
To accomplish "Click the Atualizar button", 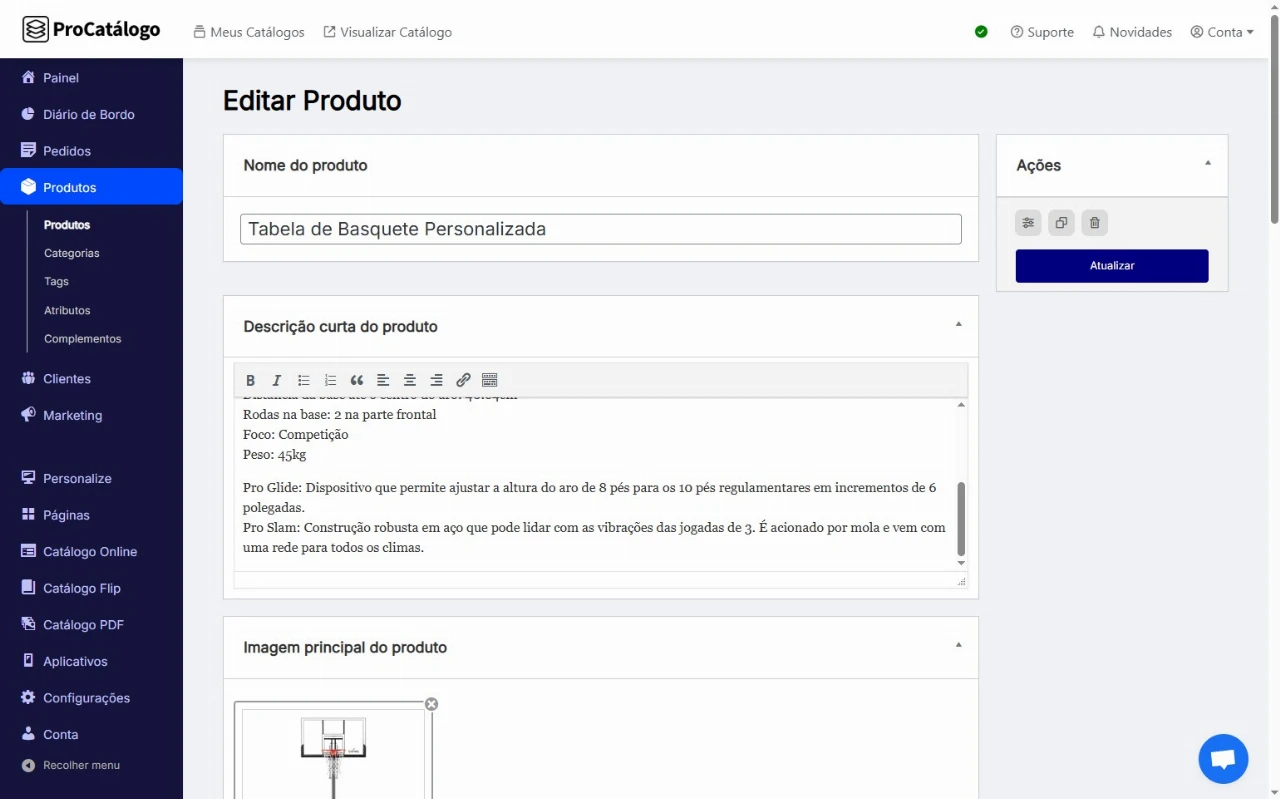I will (1112, 266).
